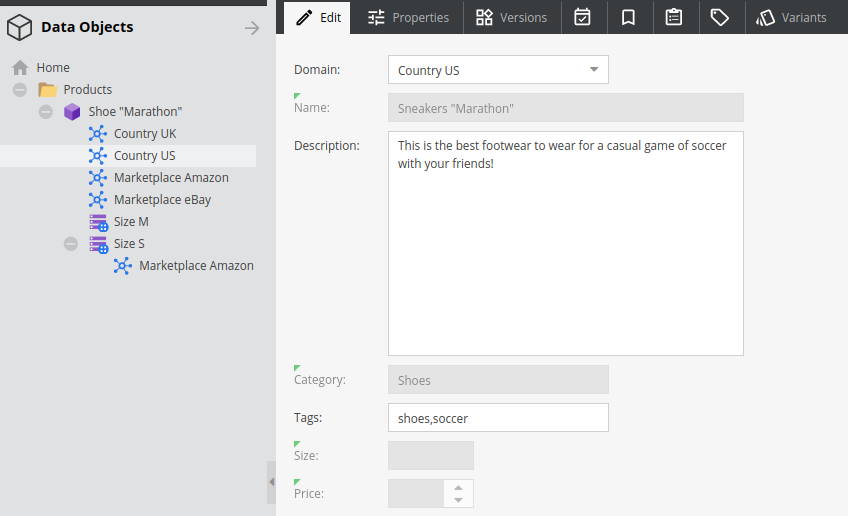Click the icon beside first Marketplace Amazon
848x516 pixels.
[98, 178]
